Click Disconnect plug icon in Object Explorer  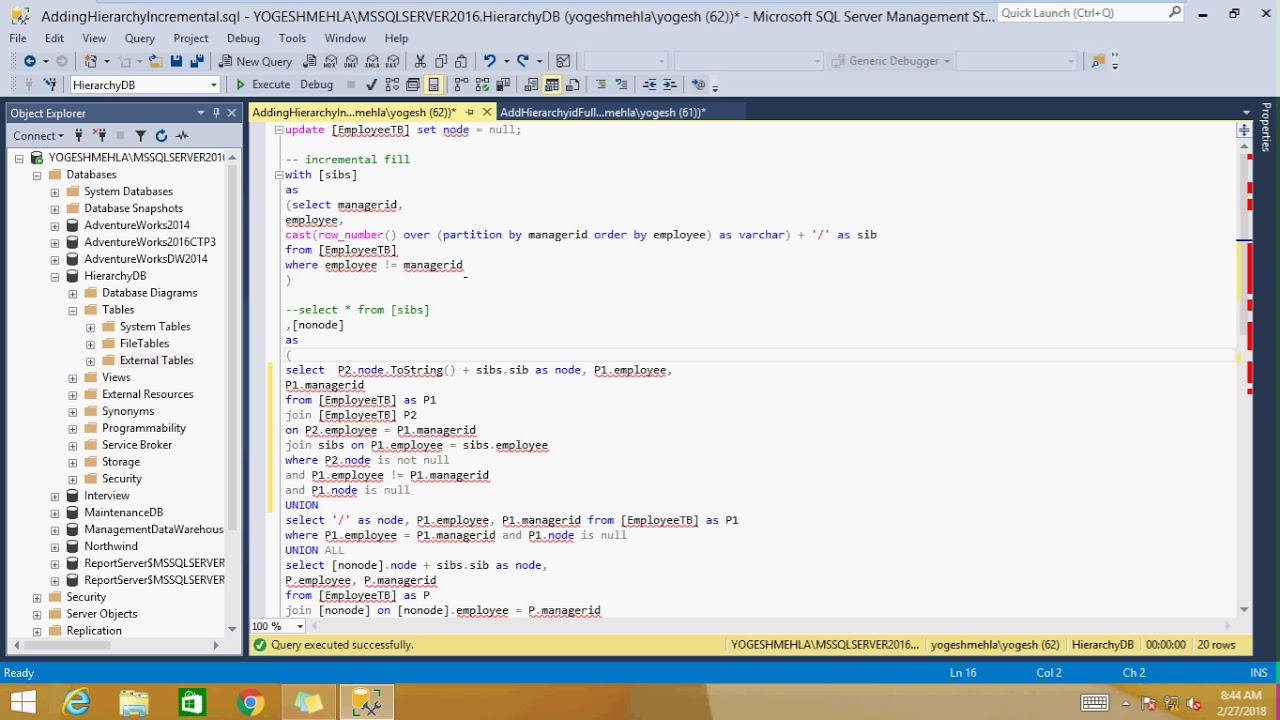99,135
